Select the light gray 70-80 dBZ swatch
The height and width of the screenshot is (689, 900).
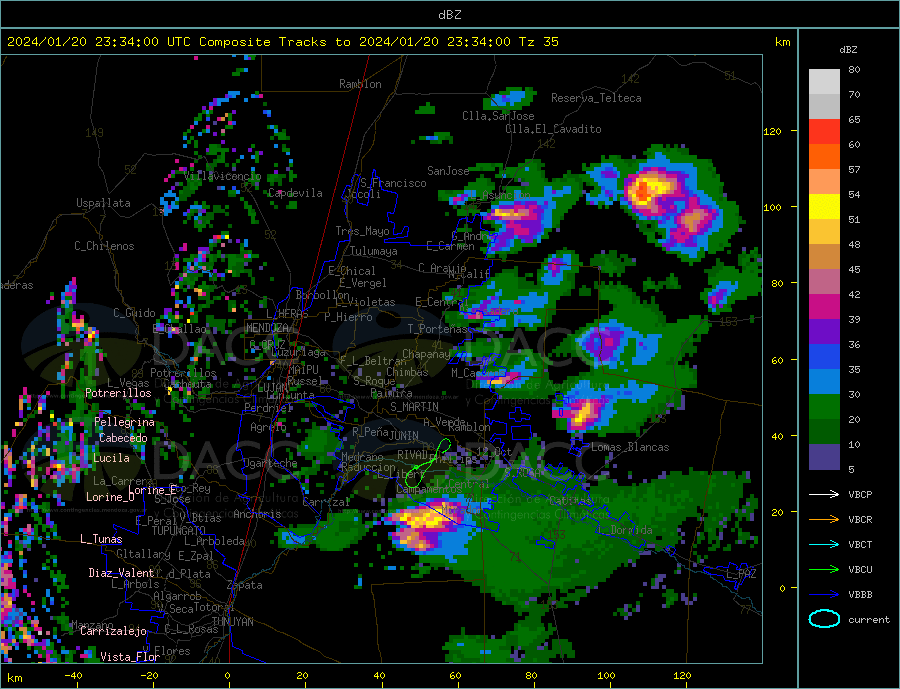point(824,82)
